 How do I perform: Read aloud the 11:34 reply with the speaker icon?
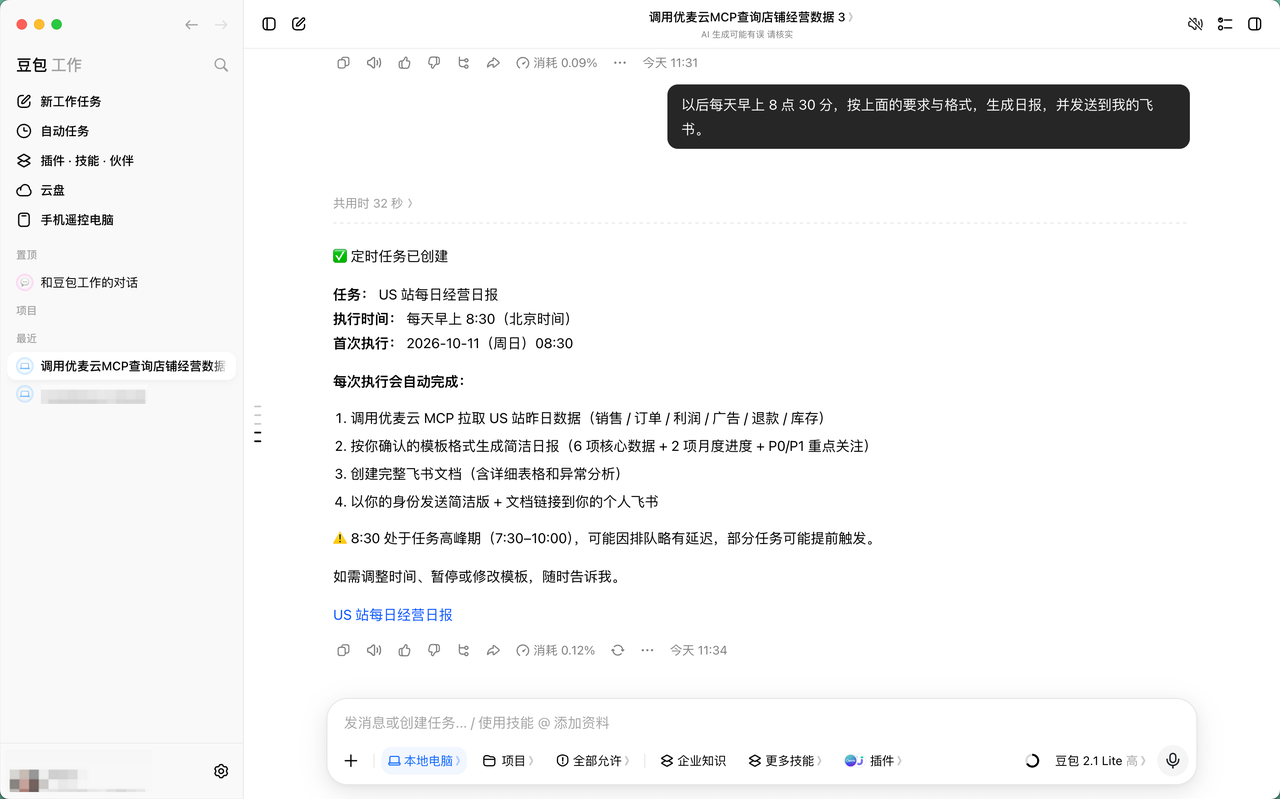pos(373,650)
